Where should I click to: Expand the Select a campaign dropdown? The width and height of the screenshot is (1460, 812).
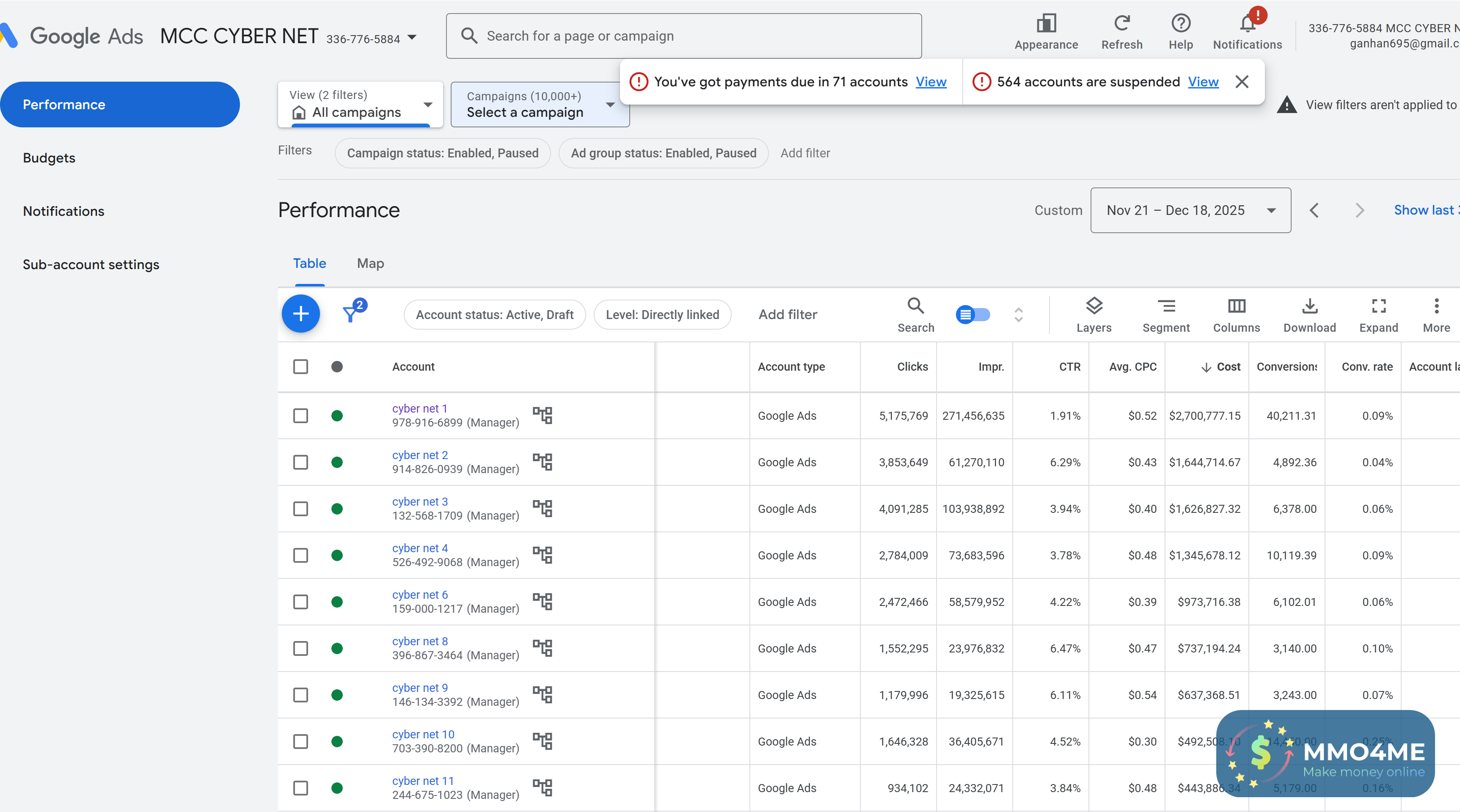click(540, 105)
